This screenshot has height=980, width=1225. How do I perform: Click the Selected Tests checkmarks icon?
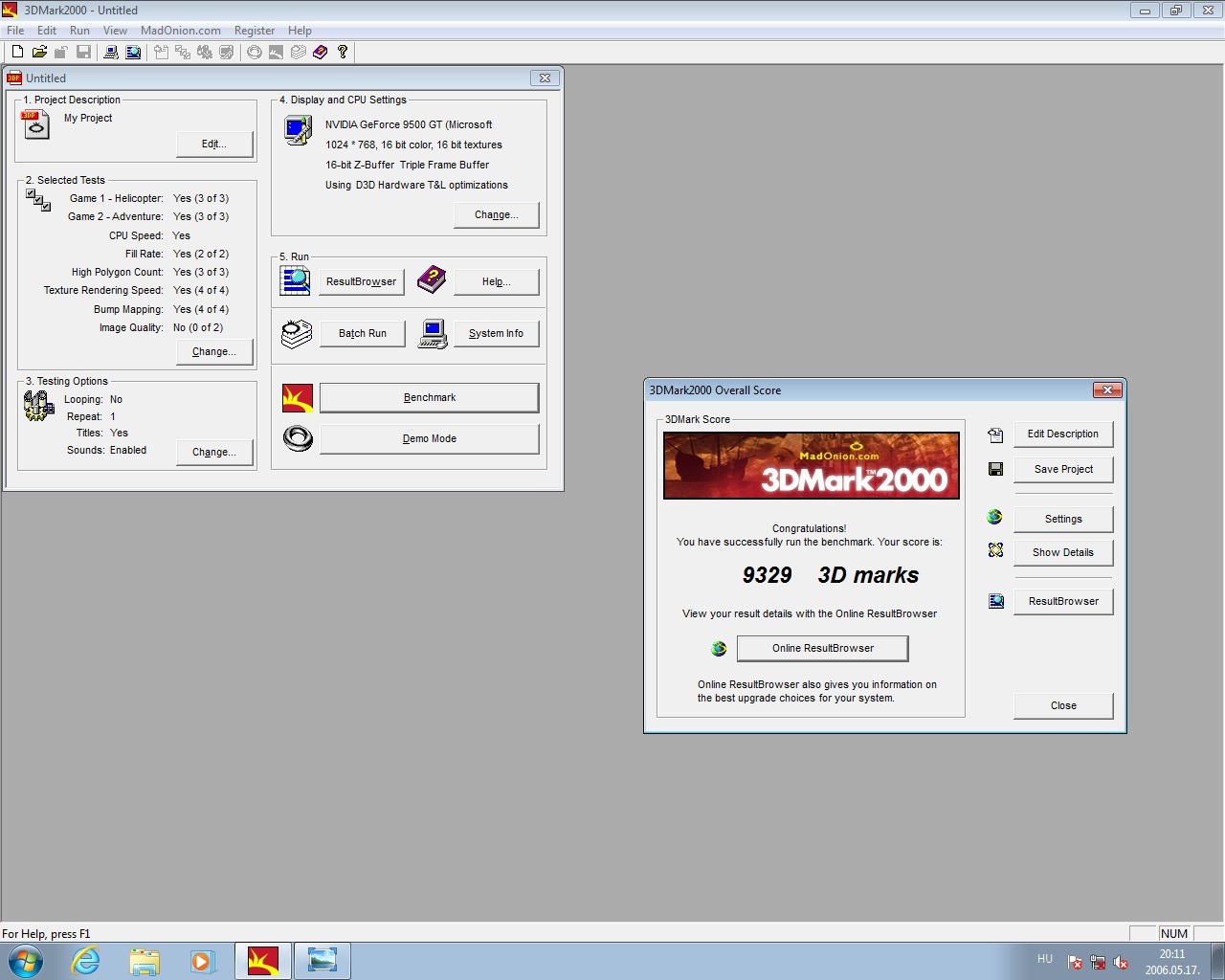click(38, 200)
